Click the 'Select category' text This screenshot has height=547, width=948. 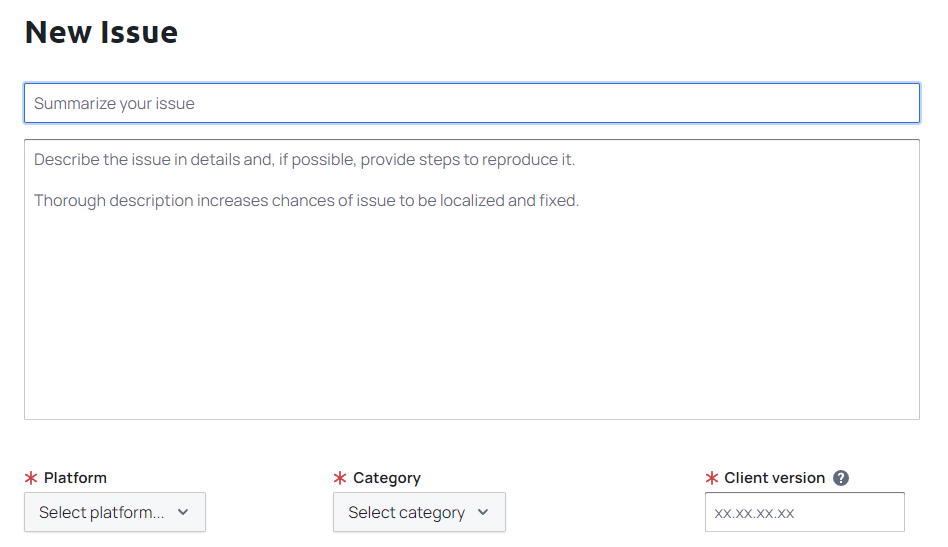406,512
